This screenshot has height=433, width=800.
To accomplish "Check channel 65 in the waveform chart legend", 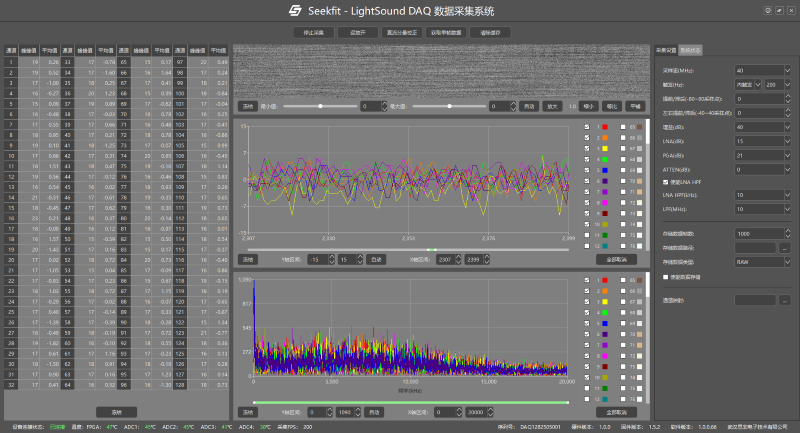I will pos(623,127).
